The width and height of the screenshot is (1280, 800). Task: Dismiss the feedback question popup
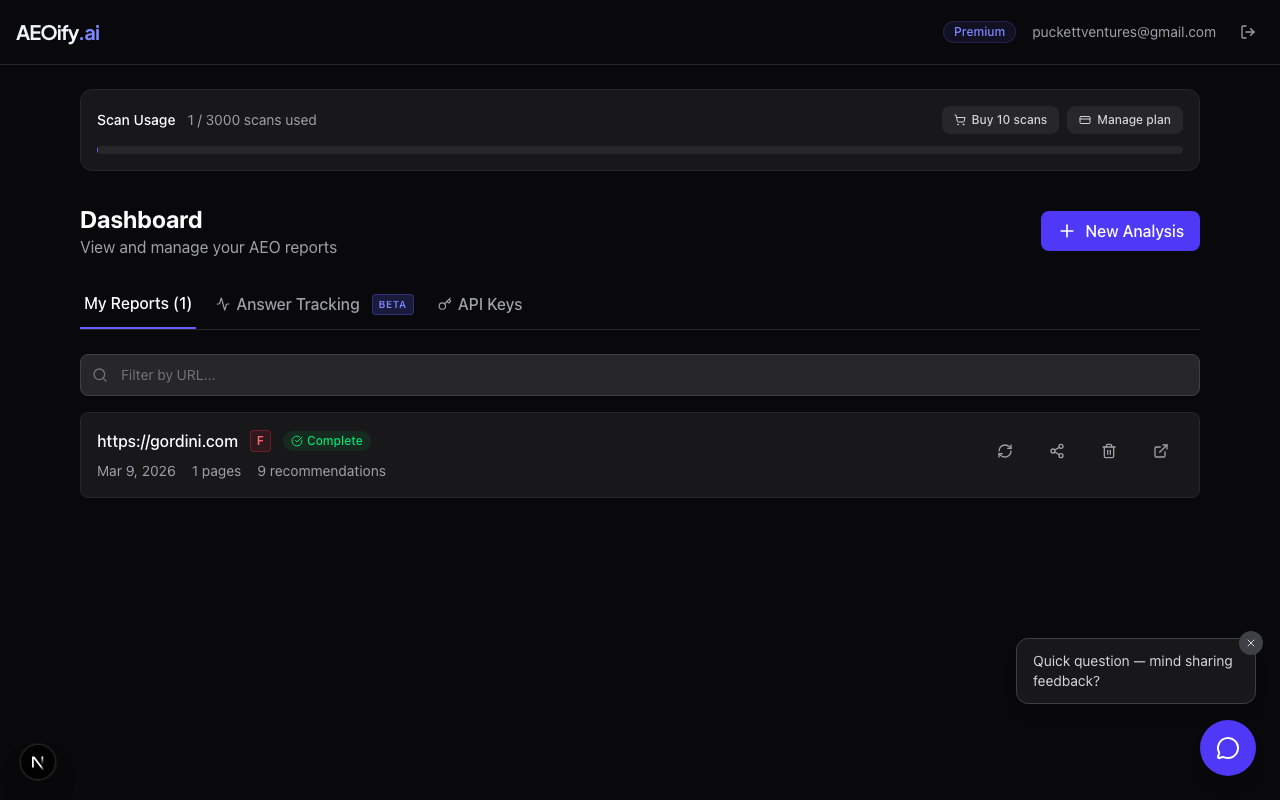pyautogui.click(x=1251, y=643)
